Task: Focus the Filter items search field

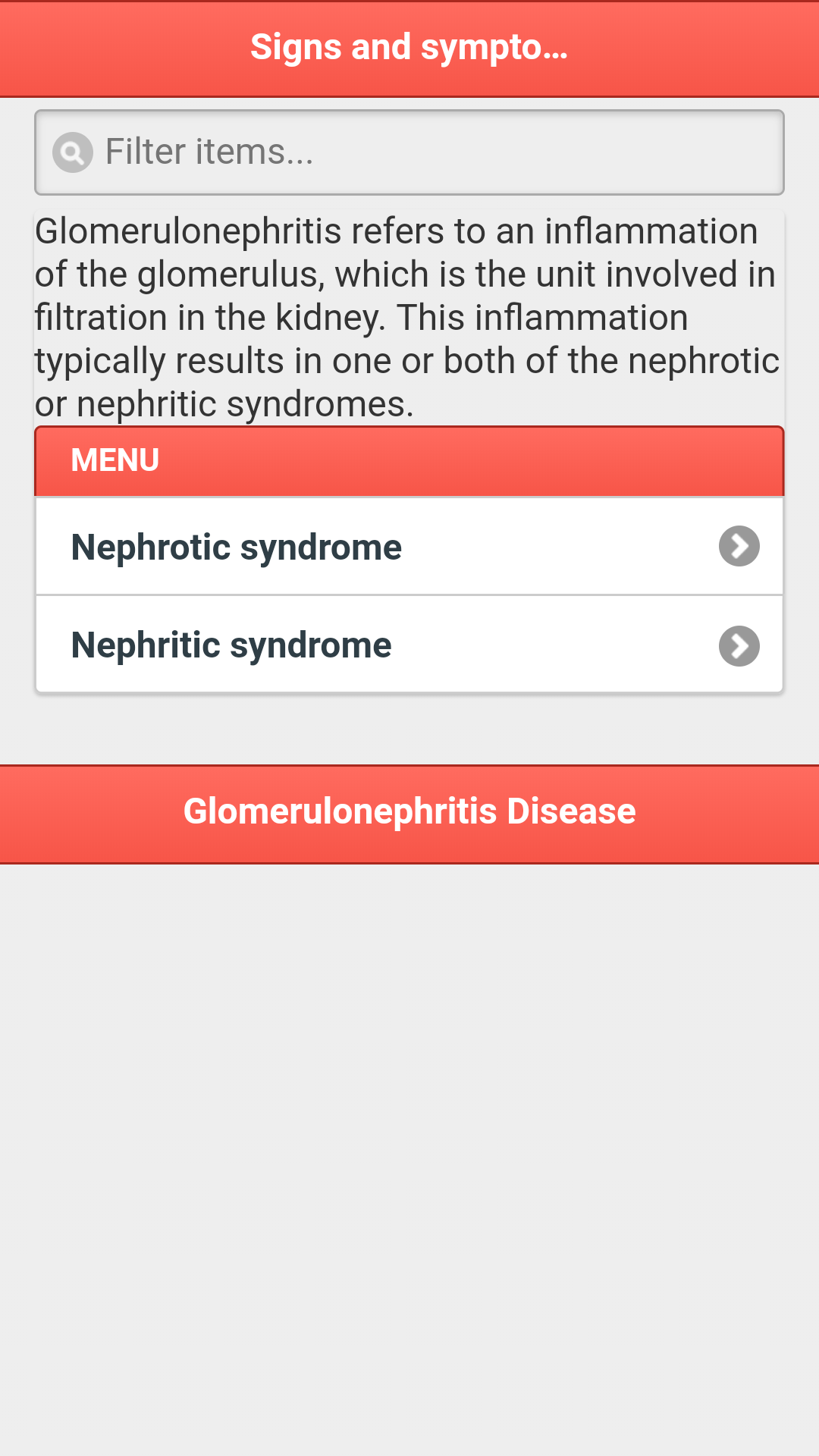Action: click(409, 152)
